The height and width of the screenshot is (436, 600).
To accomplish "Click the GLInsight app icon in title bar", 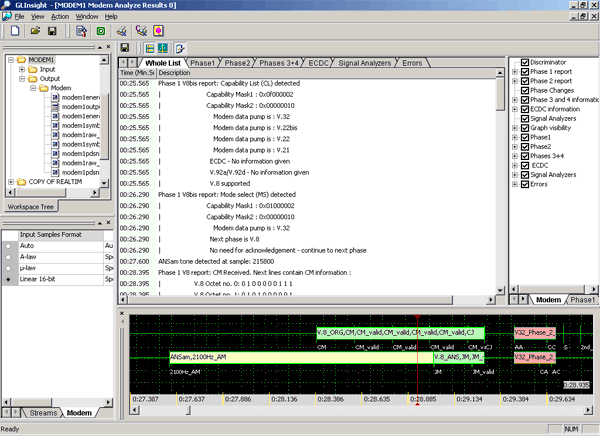I will [x=6, y=5].
